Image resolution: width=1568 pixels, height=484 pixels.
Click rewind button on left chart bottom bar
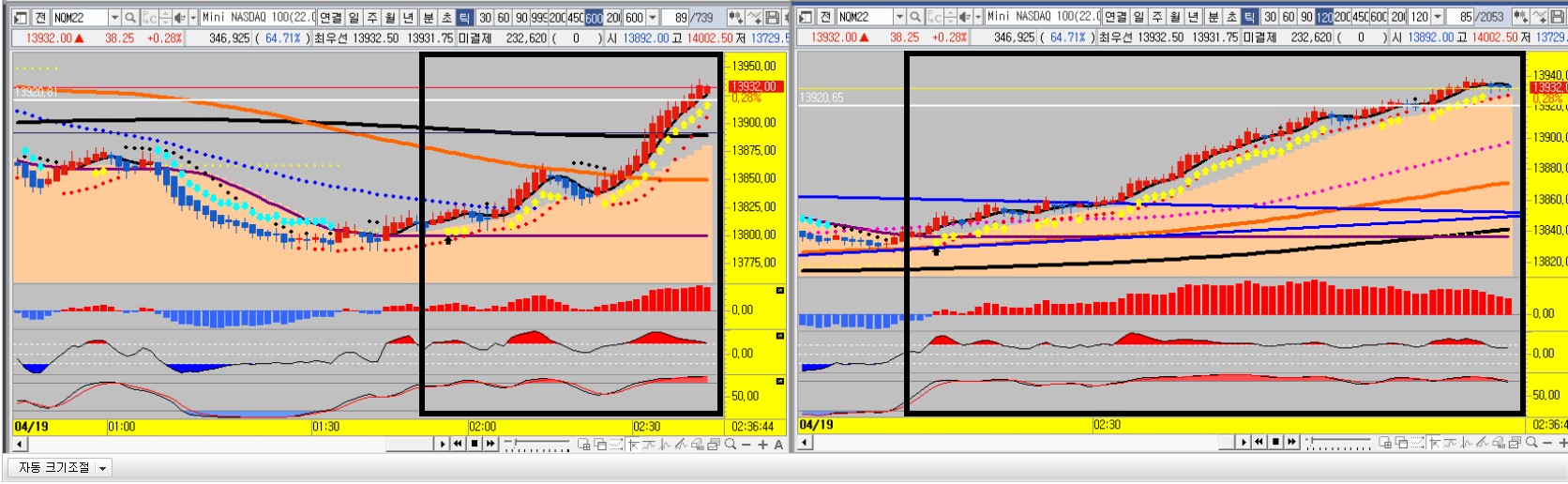pyautogui.click(x=458, y=444)
